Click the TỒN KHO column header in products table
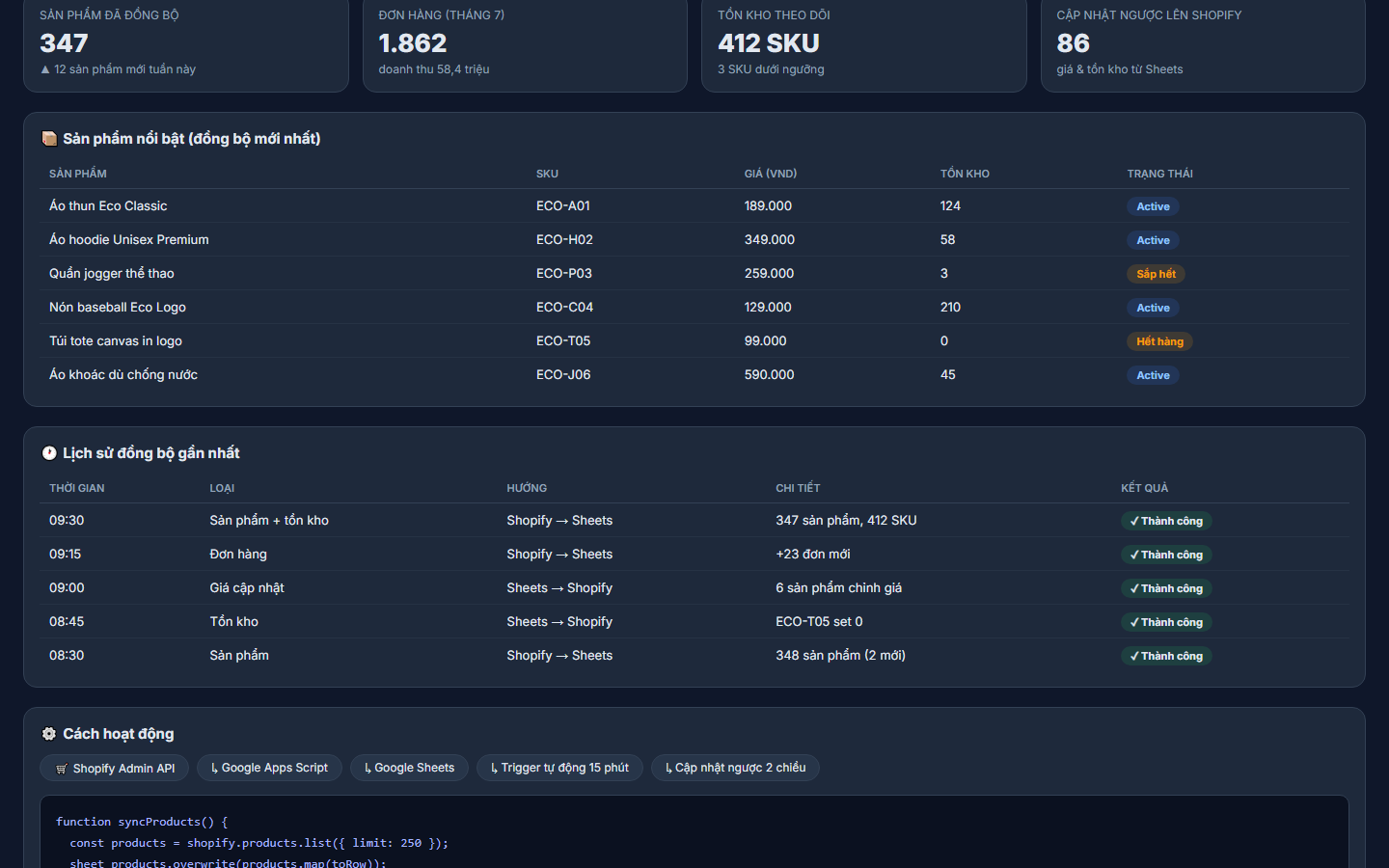Viewport: 1389px width, 868px height. [x=965, y=174]
